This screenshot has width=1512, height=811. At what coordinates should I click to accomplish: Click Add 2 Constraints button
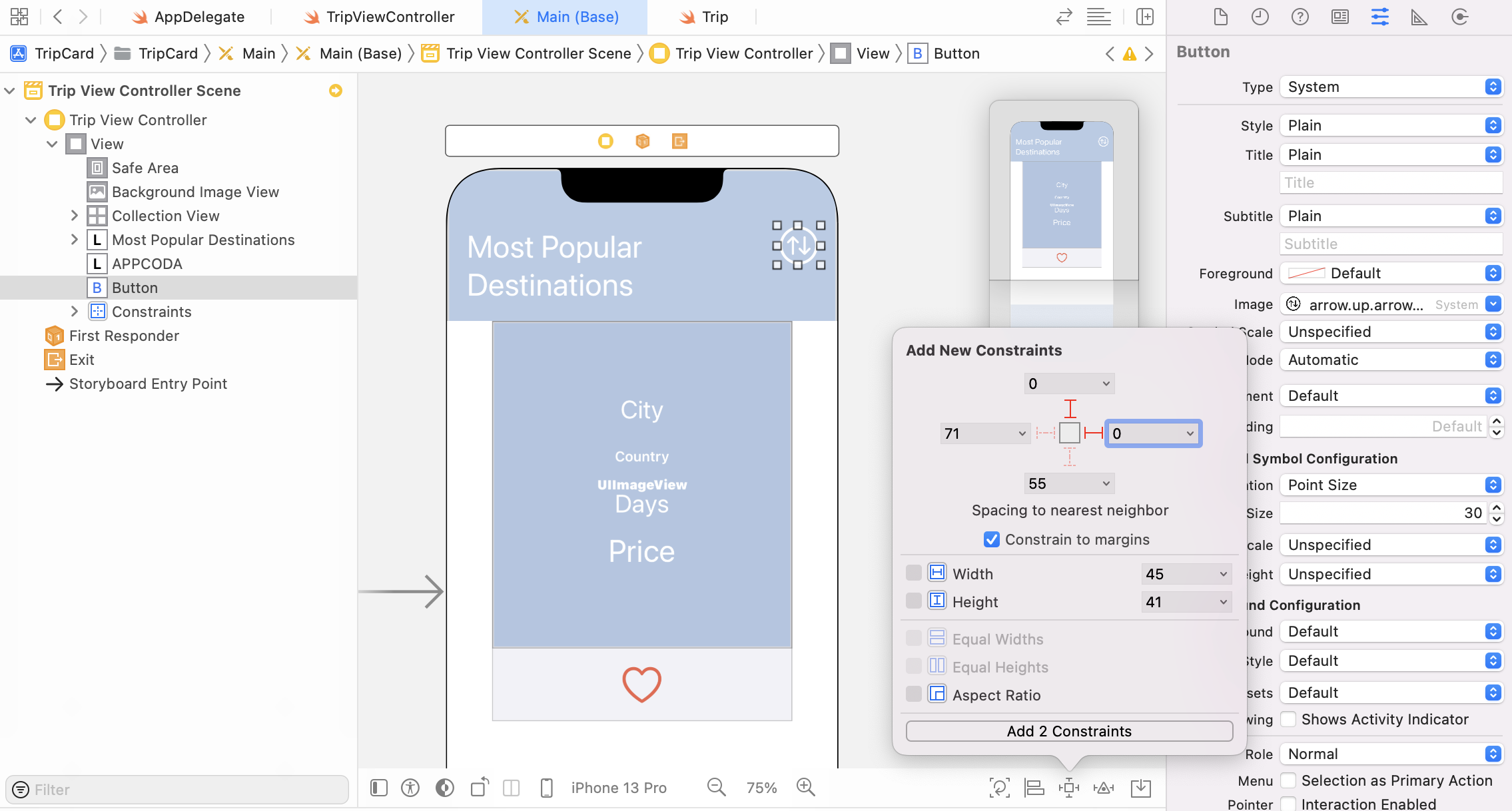tap(1069, 731)
